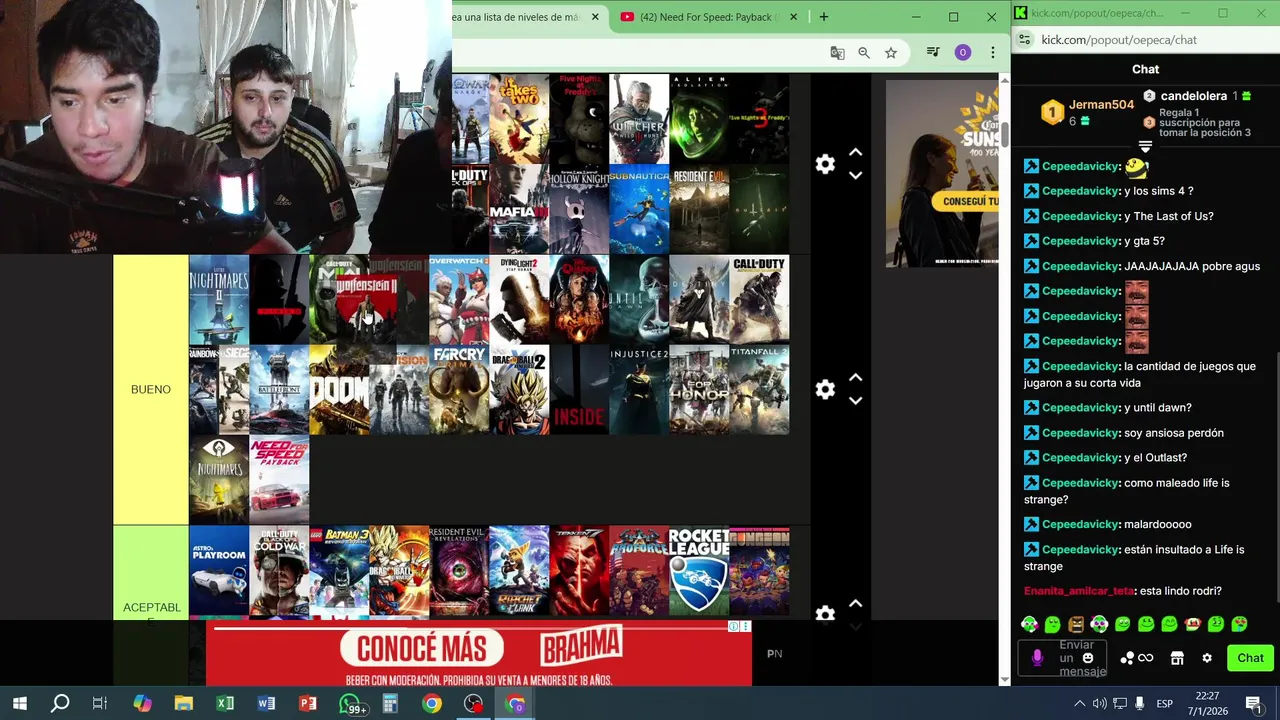Click site info icon in Kick chat window
1280x720 pixels.
pos(1024,40)
